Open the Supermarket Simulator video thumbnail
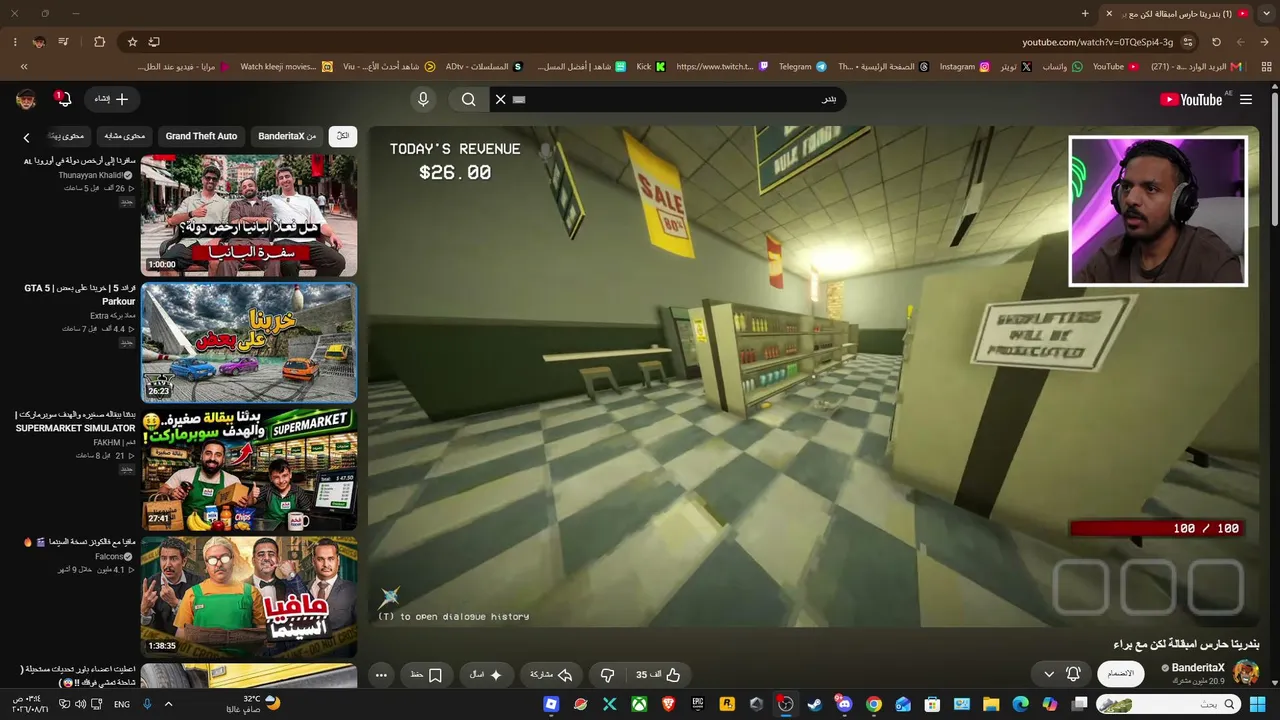Image resolution: width=1280 pixels, height=720 pixels. (x=249, y=469)
